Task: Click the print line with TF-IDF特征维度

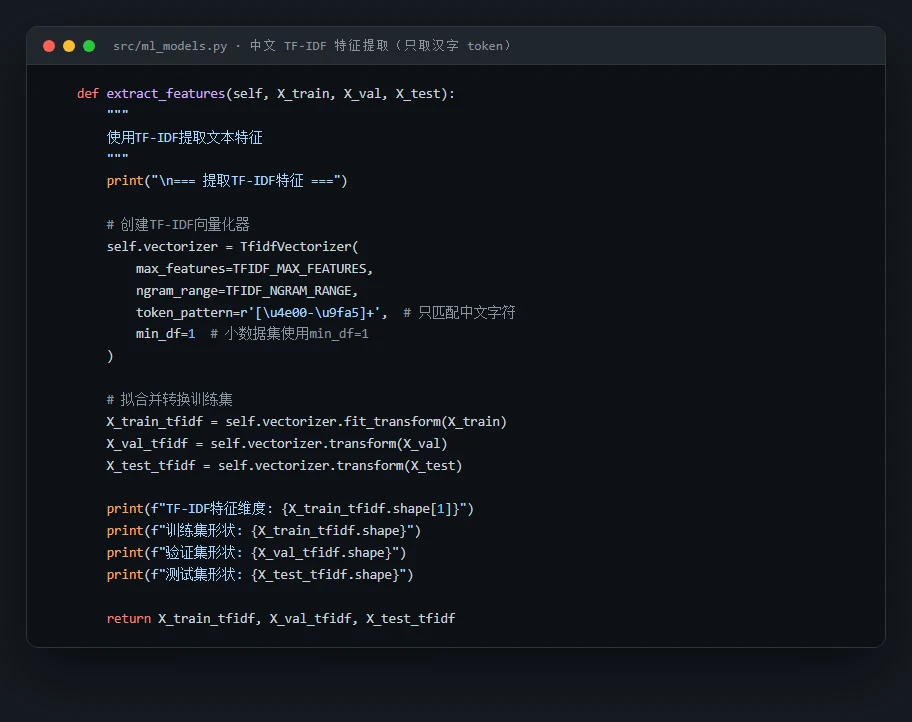Action: click(x=290, y=509)
